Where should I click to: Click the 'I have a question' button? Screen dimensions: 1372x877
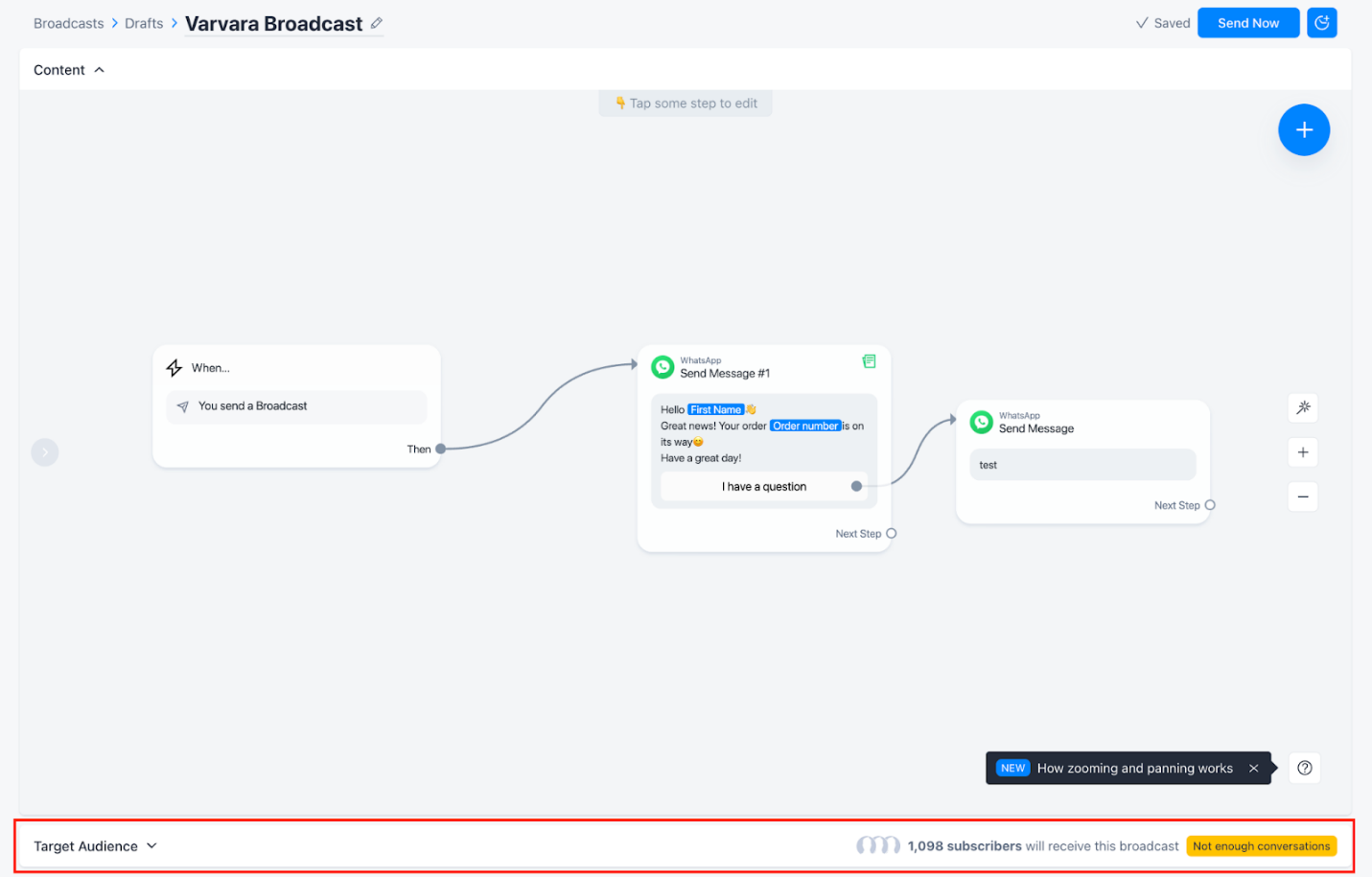pos(763,487)
